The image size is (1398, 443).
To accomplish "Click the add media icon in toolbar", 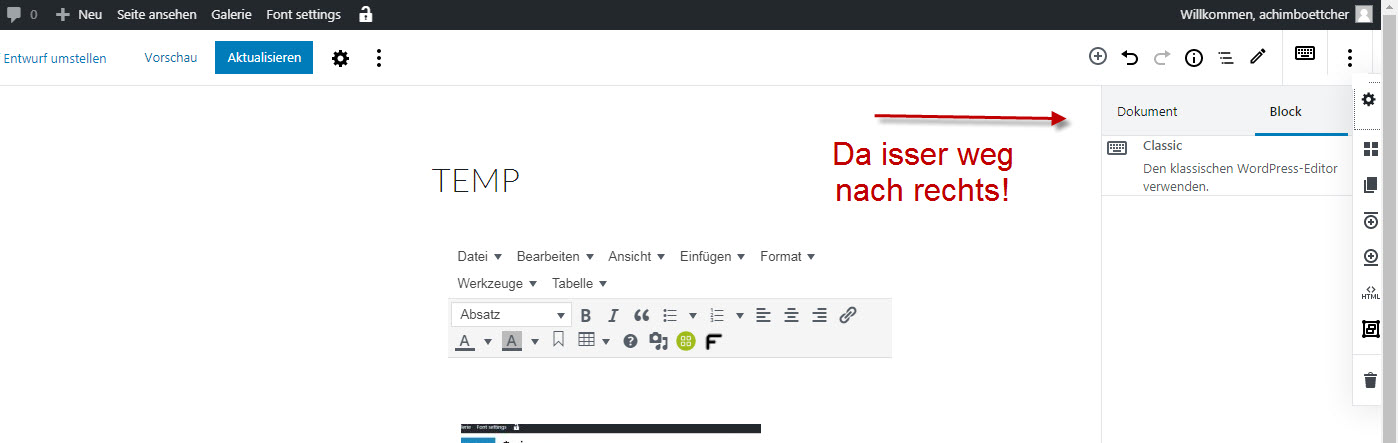I will click(x=658, y=341).
